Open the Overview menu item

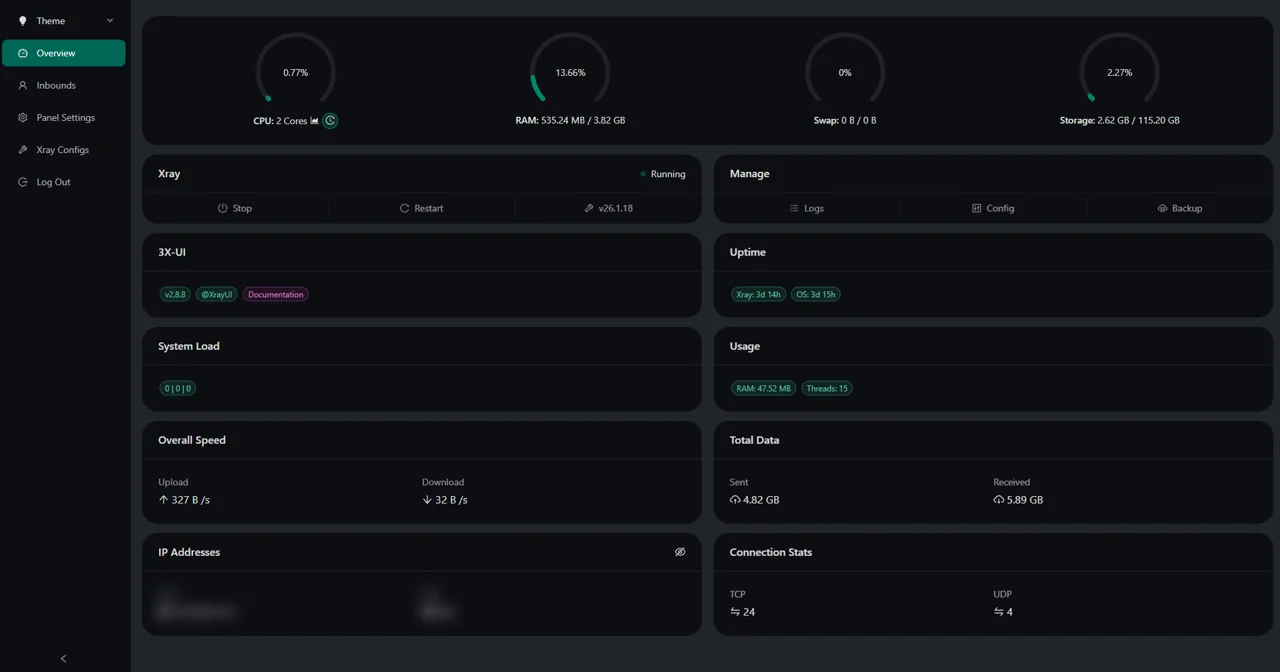click(x=64, y=53)
